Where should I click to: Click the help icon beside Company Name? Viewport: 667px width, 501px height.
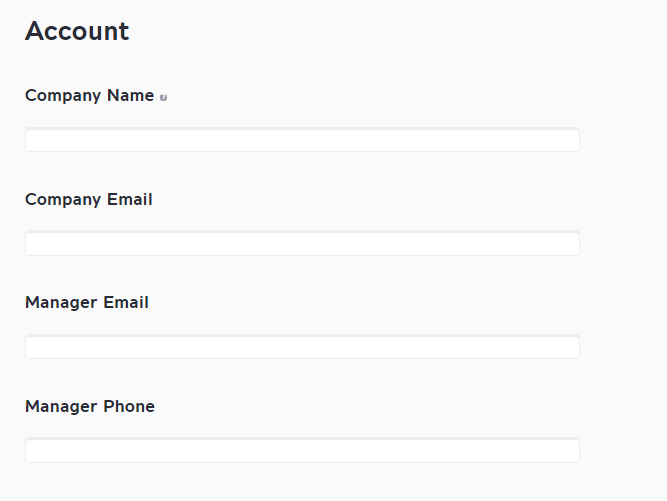(163, 97)
